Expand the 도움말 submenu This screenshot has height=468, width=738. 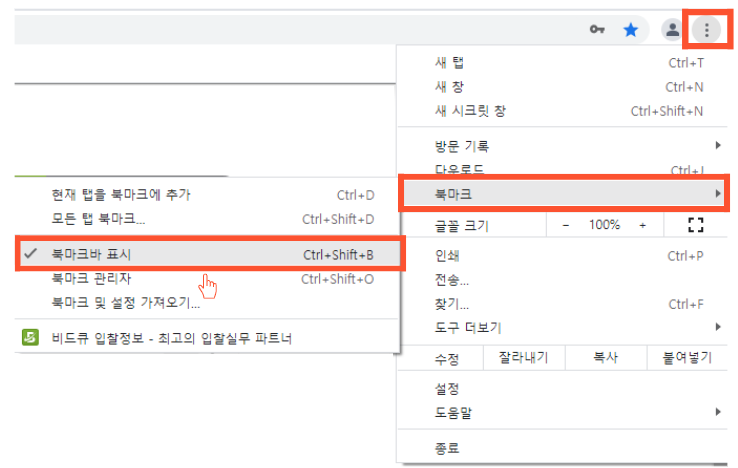tap(562, 412)
